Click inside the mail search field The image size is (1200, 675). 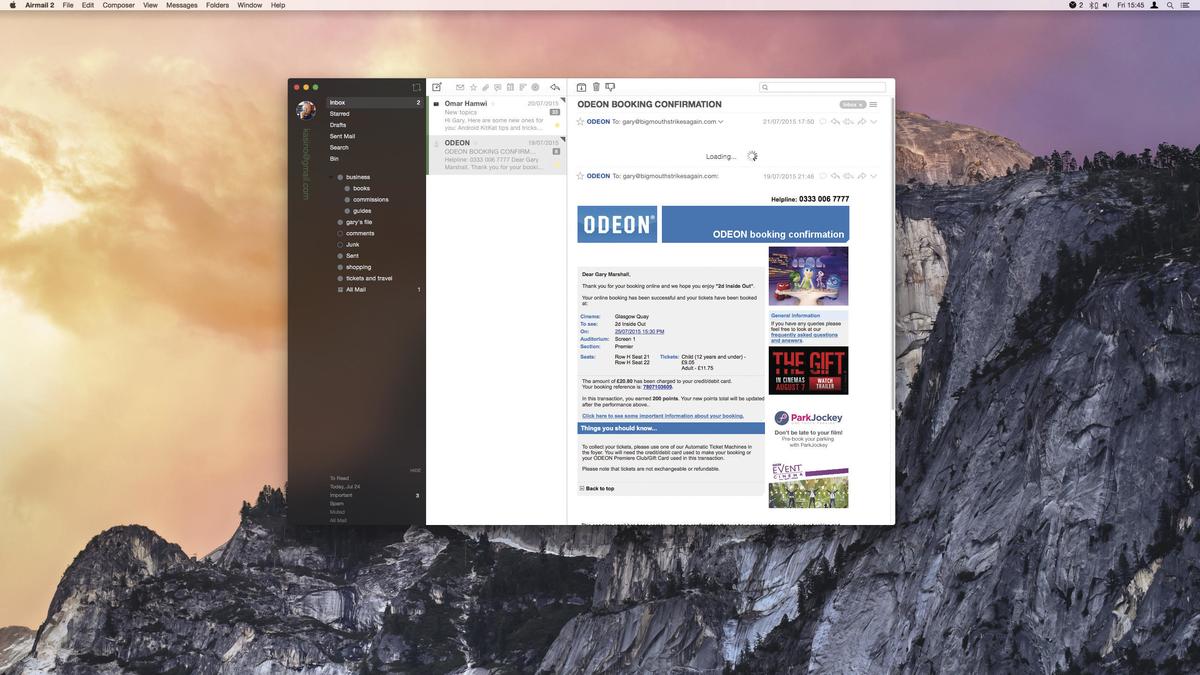click(x=822, y=87)
